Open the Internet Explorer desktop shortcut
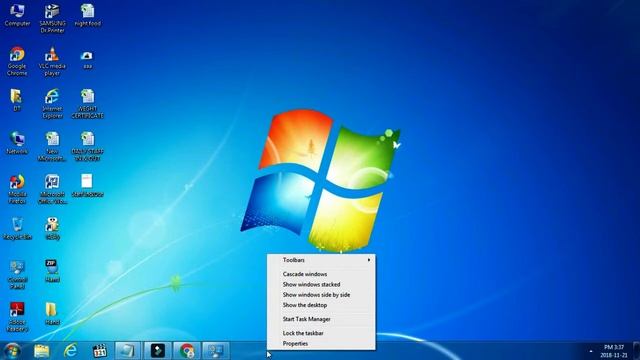Screen dimensions: 640x360 click(x=52, y=104)
